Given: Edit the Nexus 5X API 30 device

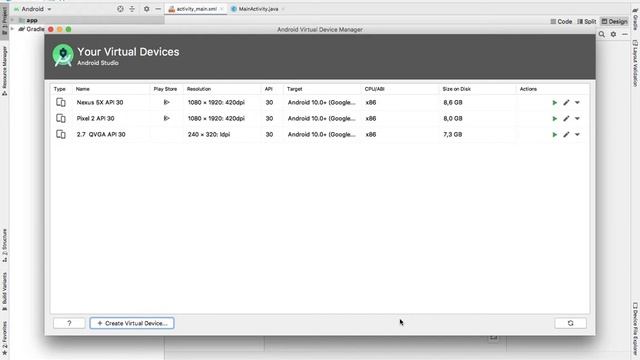Looking at the screenshot, I should 566,102.
